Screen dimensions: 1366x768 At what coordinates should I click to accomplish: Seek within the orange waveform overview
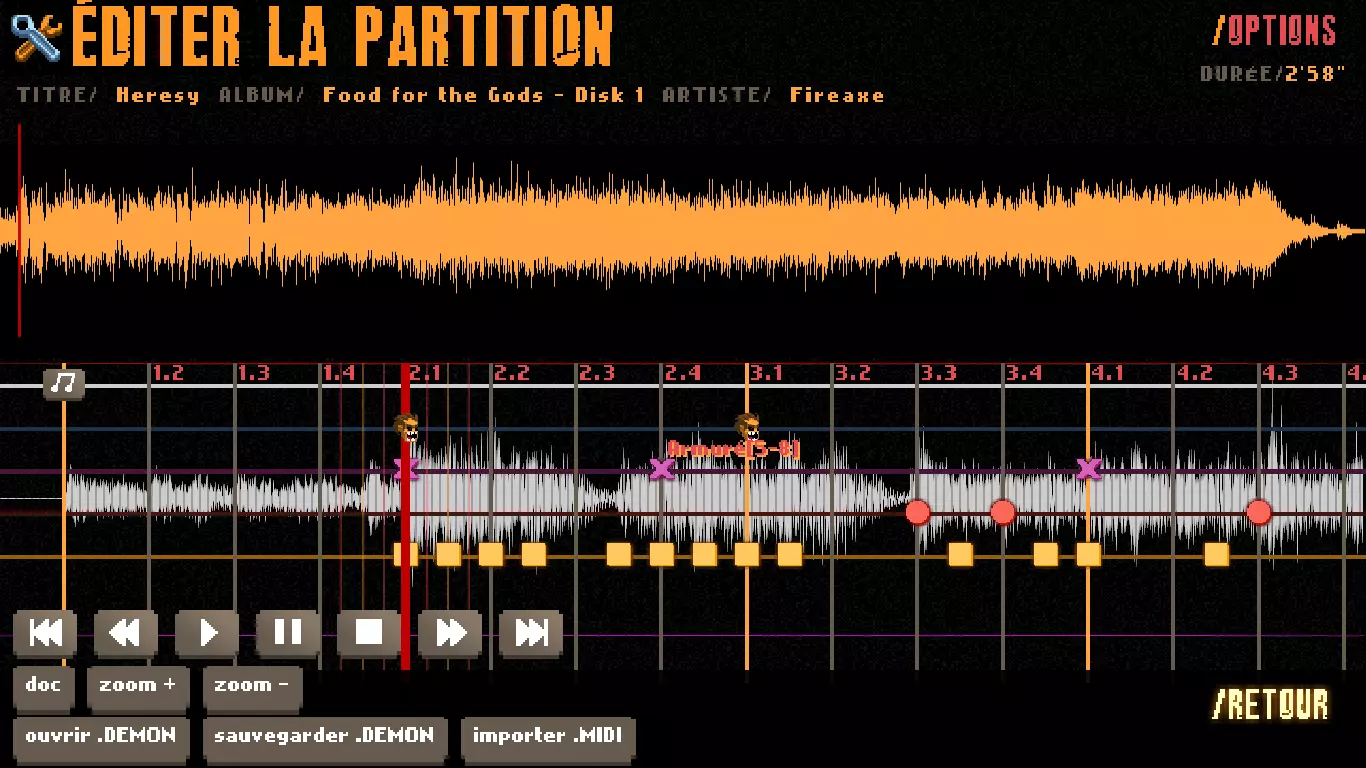click(683, 230)
